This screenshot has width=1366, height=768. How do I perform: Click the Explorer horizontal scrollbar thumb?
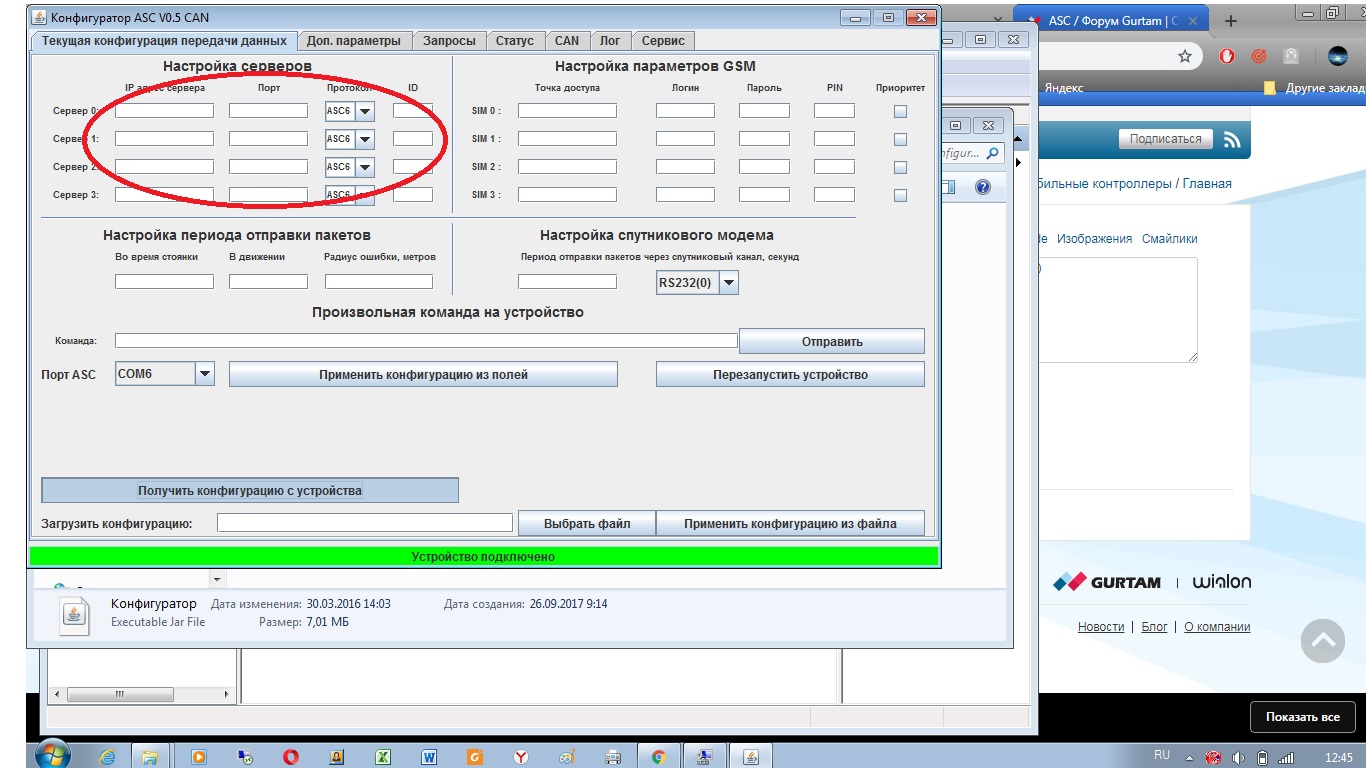tap(120, 694)
